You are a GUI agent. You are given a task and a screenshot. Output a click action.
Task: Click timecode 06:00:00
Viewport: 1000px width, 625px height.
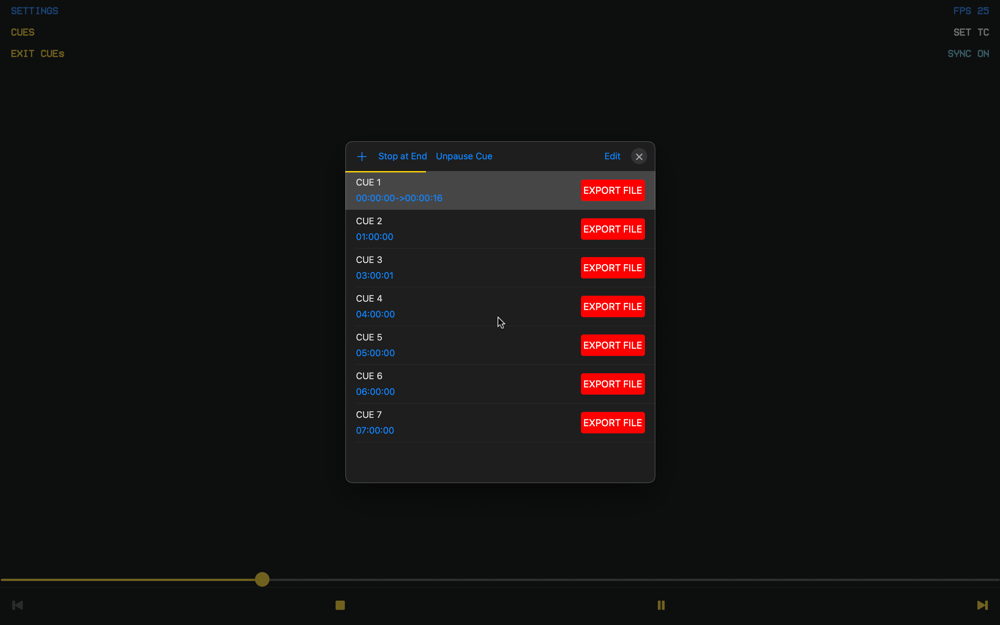click(375, 392)
